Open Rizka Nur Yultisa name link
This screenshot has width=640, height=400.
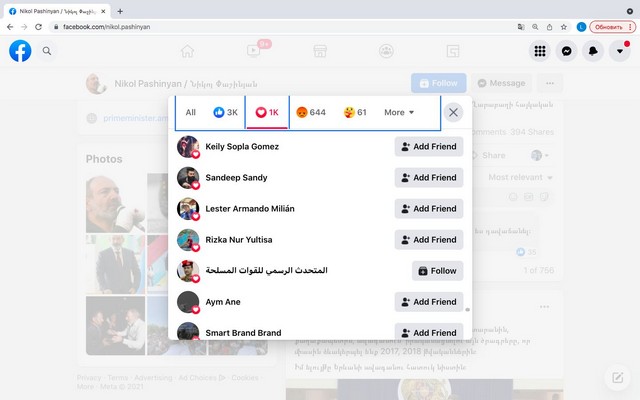(239, 240)
